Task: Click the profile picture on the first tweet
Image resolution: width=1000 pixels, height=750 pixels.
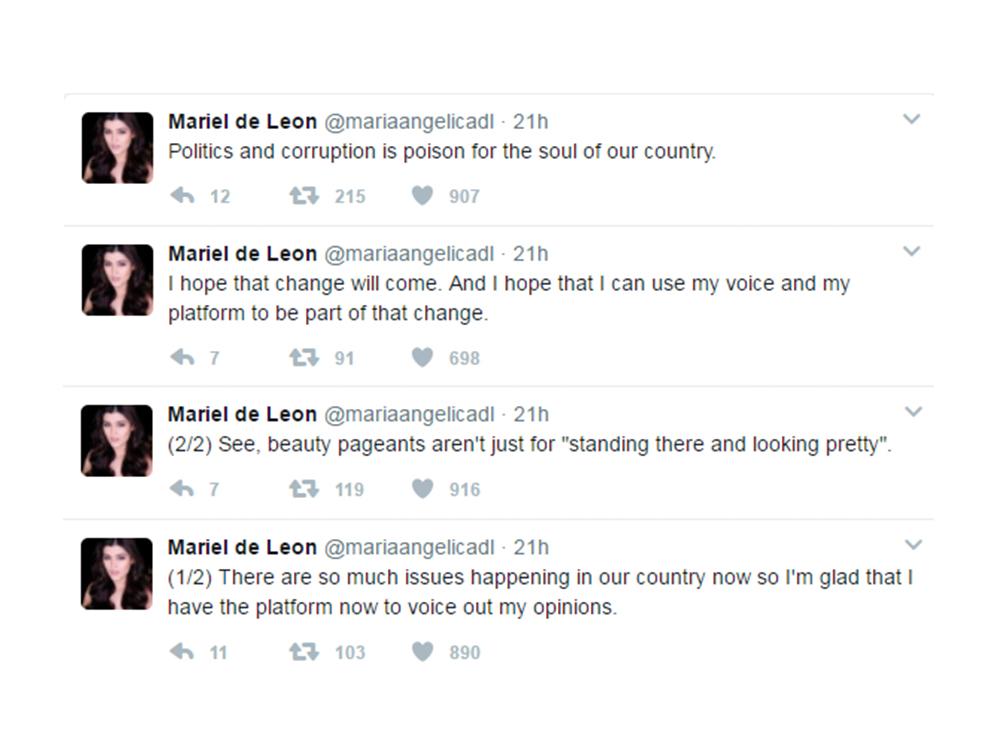Action: 117,148
